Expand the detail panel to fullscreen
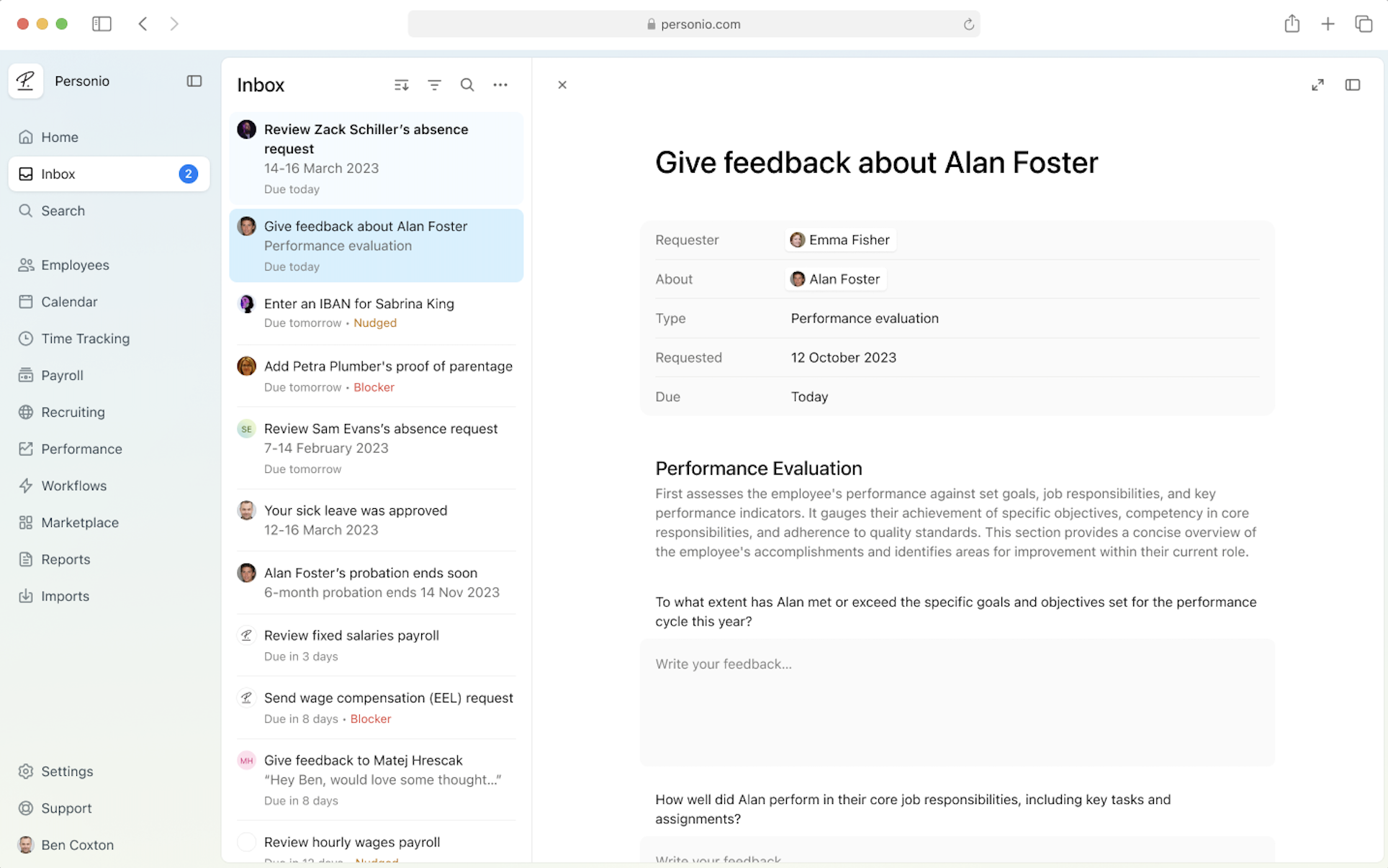1388x868 pixels. [x=1317, y=85]
